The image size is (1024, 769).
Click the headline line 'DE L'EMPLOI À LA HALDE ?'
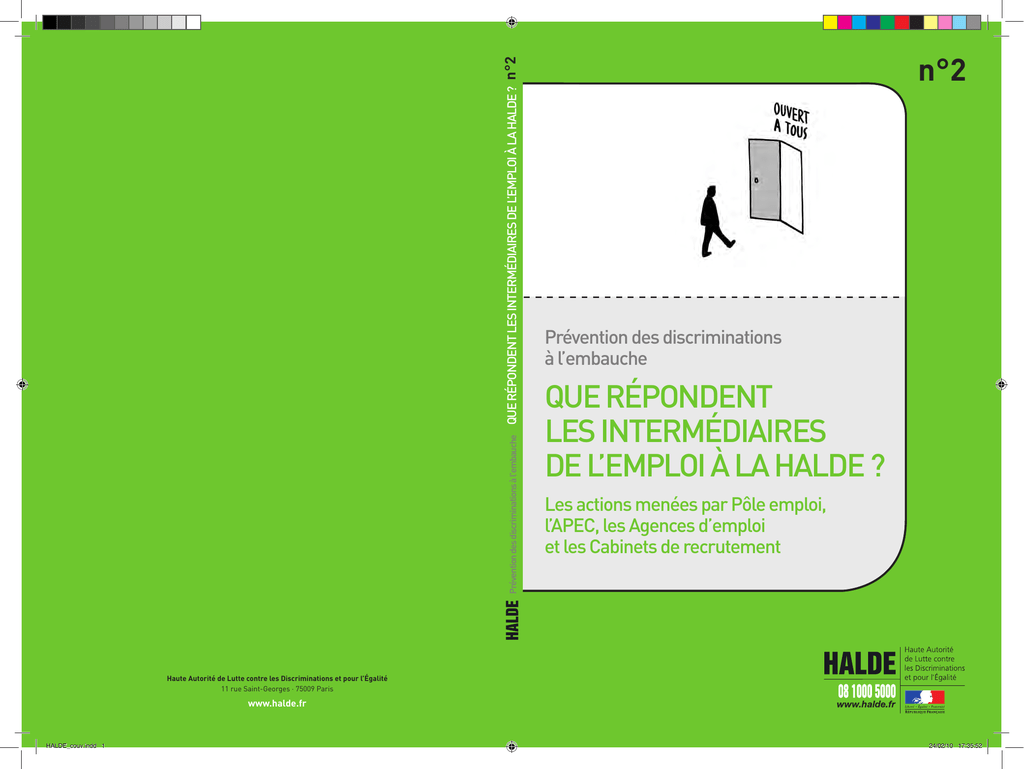(x=715, y=466)
